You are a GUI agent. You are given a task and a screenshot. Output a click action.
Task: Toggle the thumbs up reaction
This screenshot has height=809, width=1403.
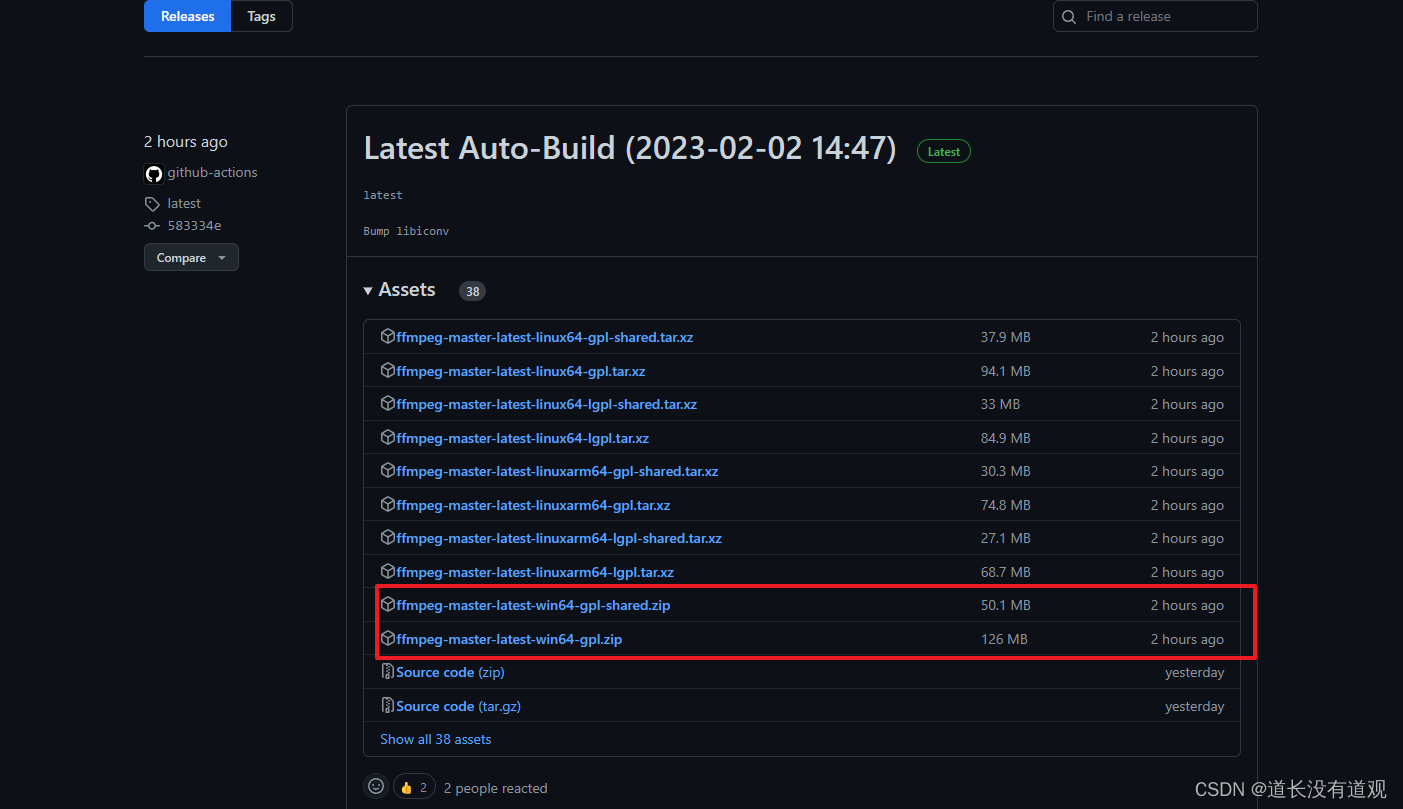[414, 787]
